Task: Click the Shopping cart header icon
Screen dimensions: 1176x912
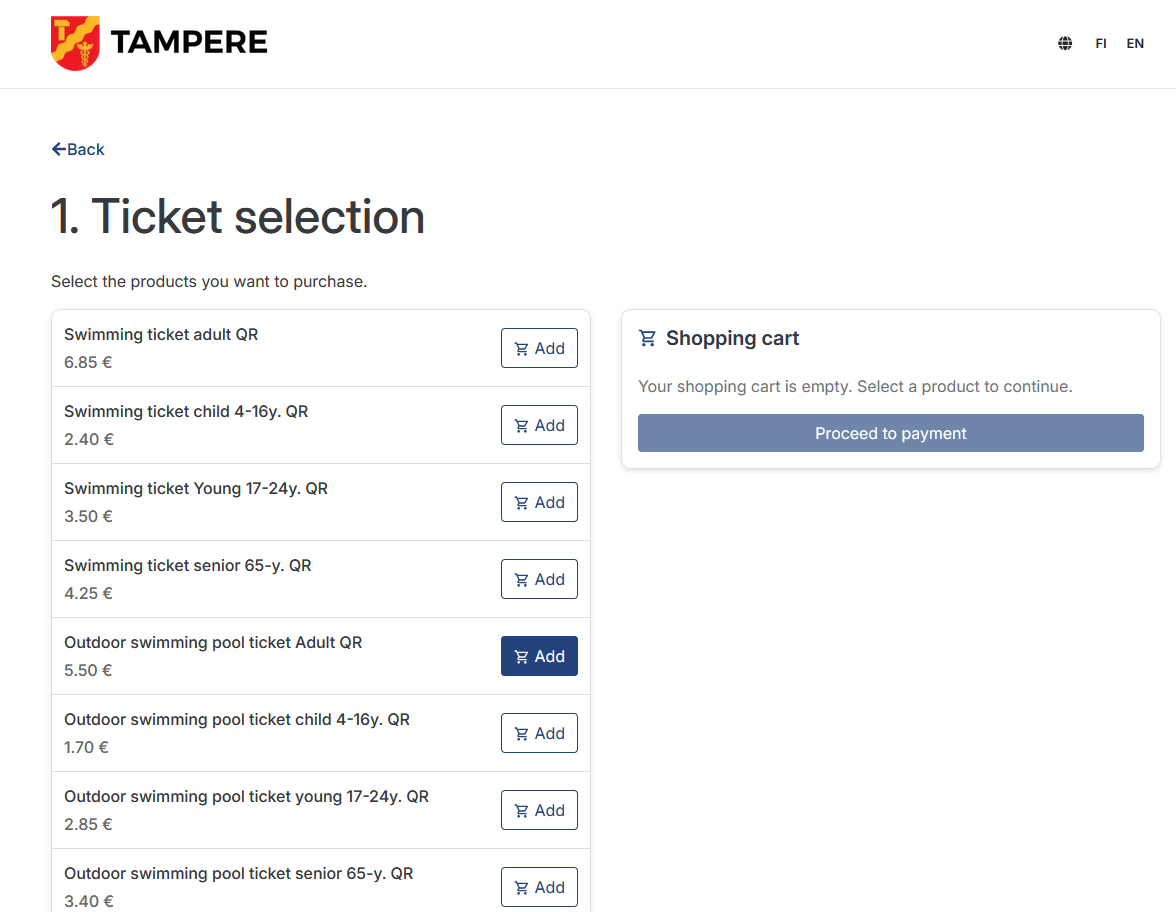Action: pos(647,338)
